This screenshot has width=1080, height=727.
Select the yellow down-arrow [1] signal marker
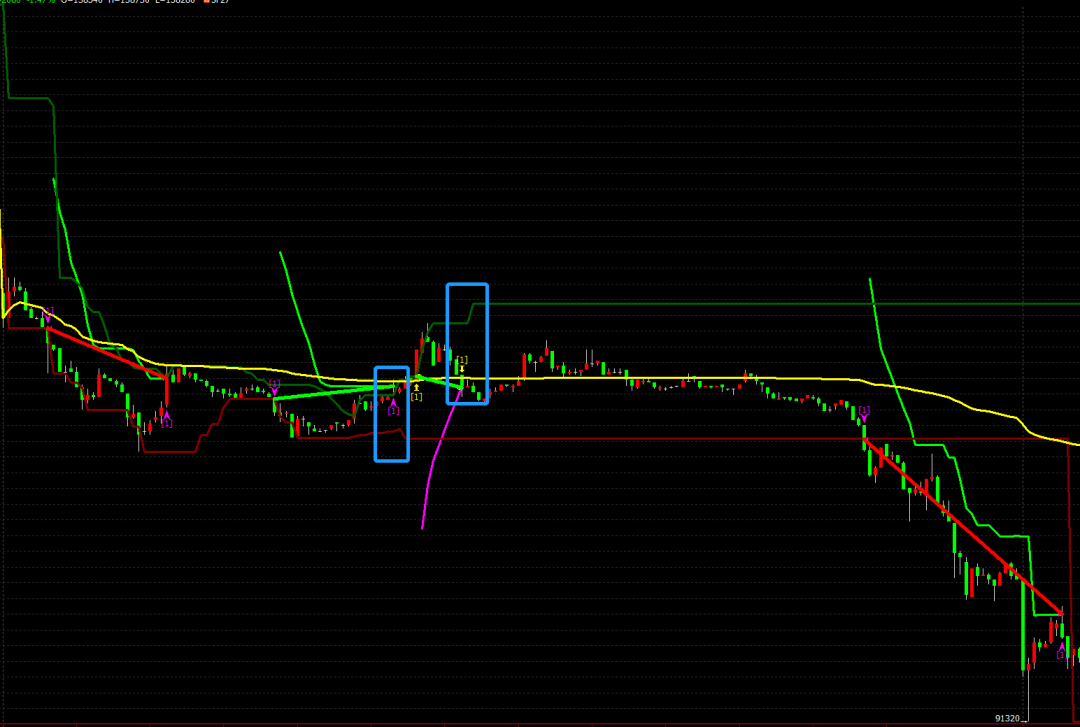click(462, 365)
